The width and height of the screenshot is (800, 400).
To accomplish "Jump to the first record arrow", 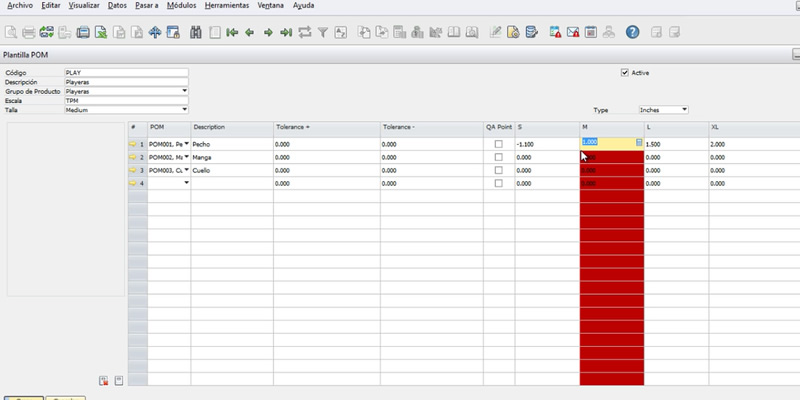I will click(232, 32).
